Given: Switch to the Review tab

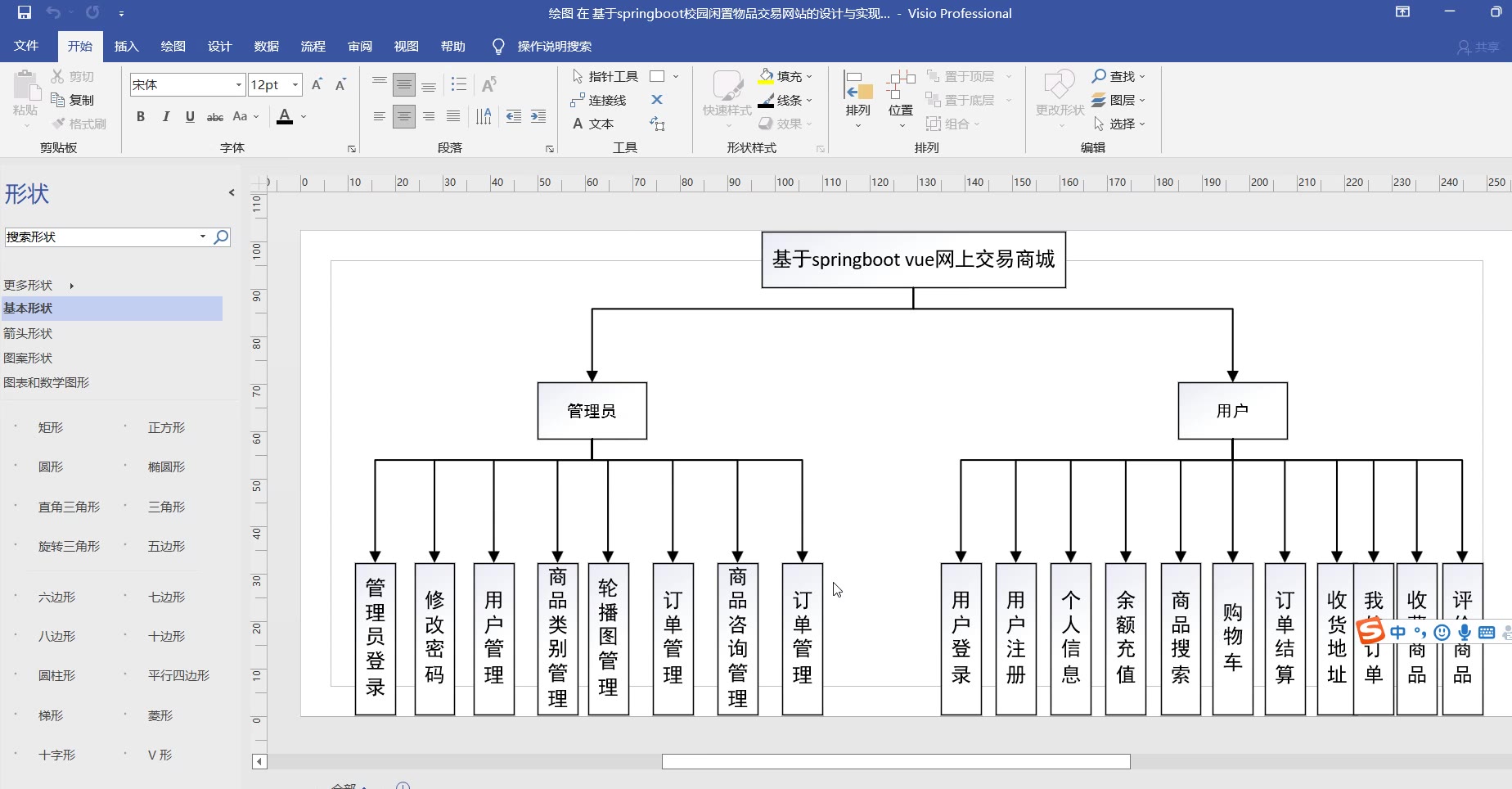Looking at the screenshot, I should 359,46.
